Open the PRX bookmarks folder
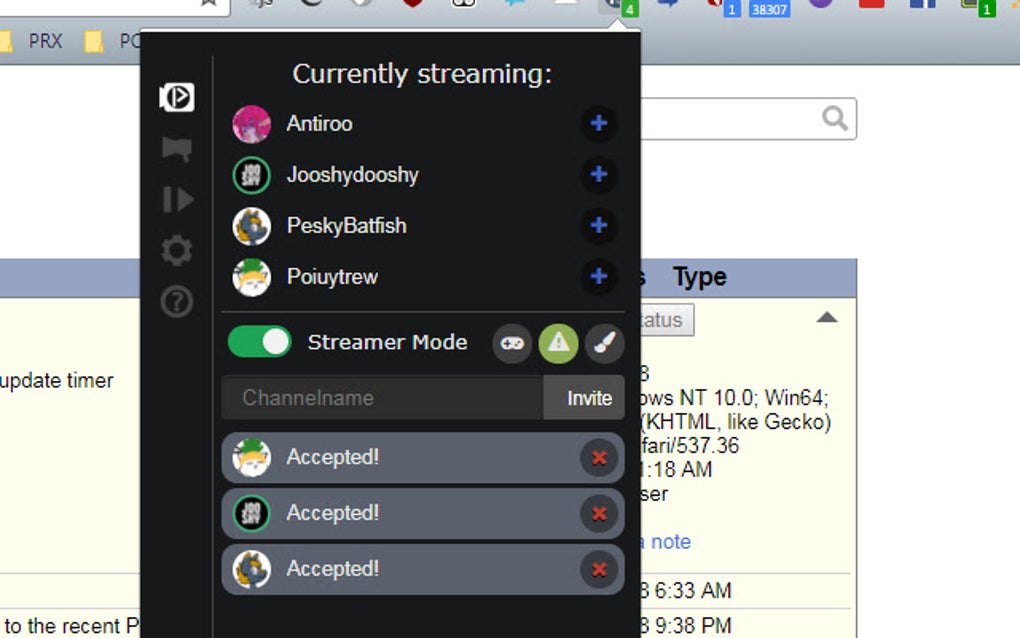The height and width of the screenshot is (638, 1020). click(x=47, y=41)
